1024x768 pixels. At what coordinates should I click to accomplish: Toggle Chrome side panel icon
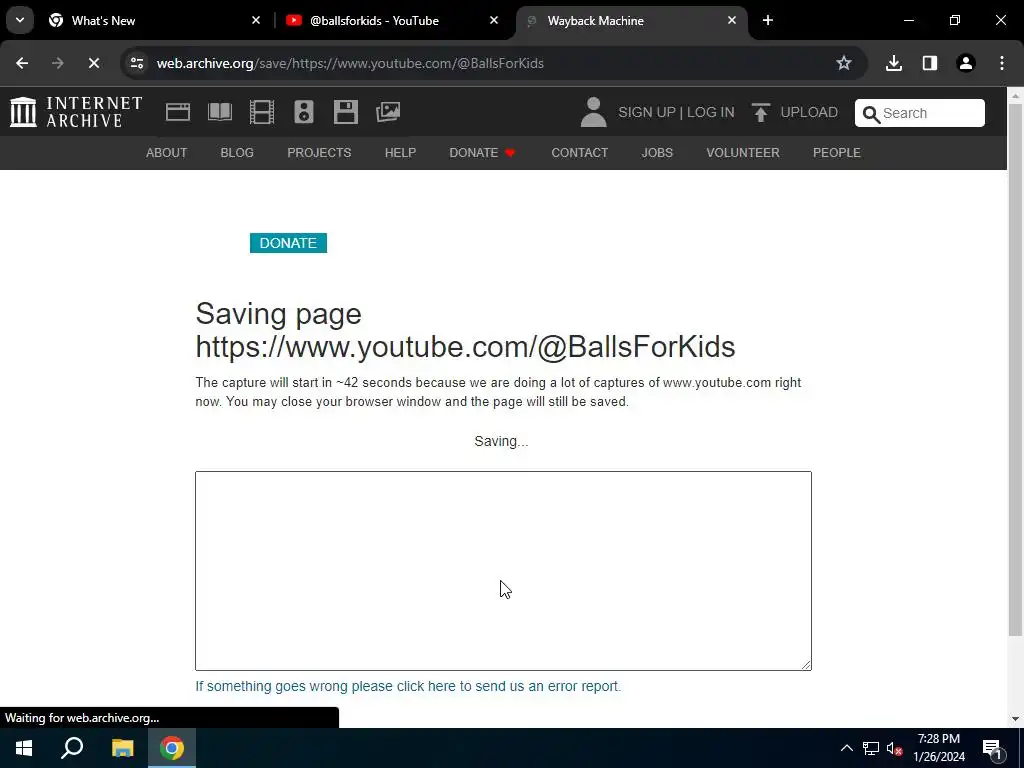(929, 63)
